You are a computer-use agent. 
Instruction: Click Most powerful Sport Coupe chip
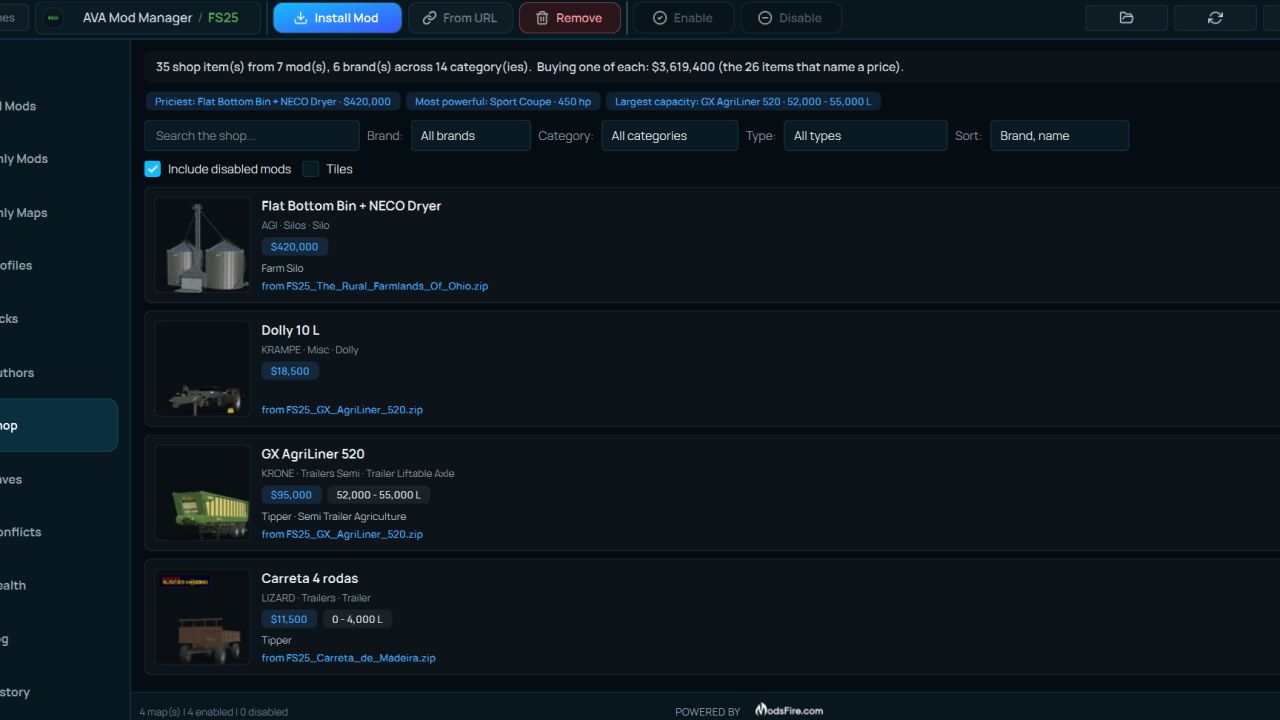pos(503,102)
